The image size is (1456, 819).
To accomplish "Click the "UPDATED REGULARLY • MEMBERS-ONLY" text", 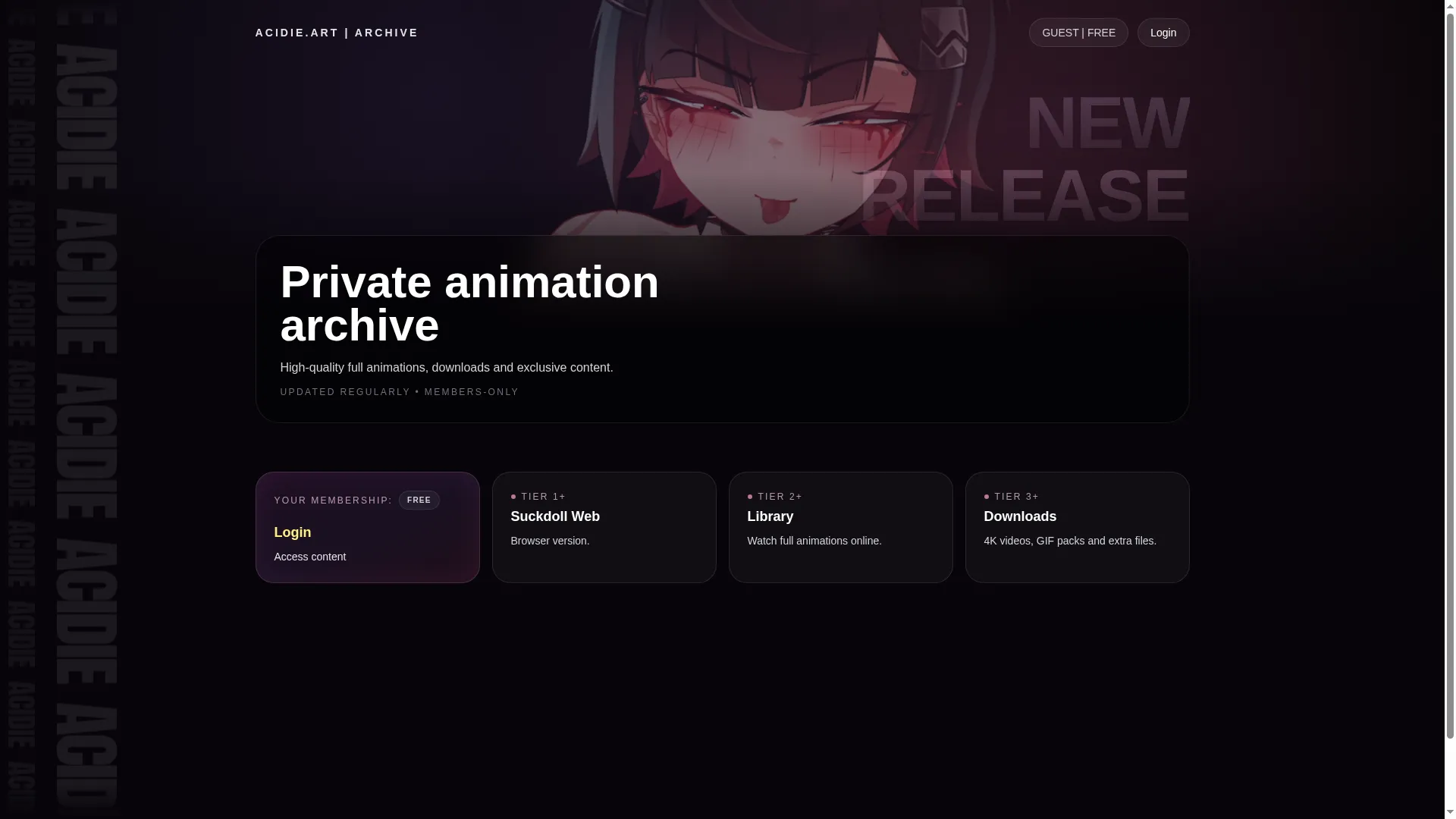I will click(400, 392).
